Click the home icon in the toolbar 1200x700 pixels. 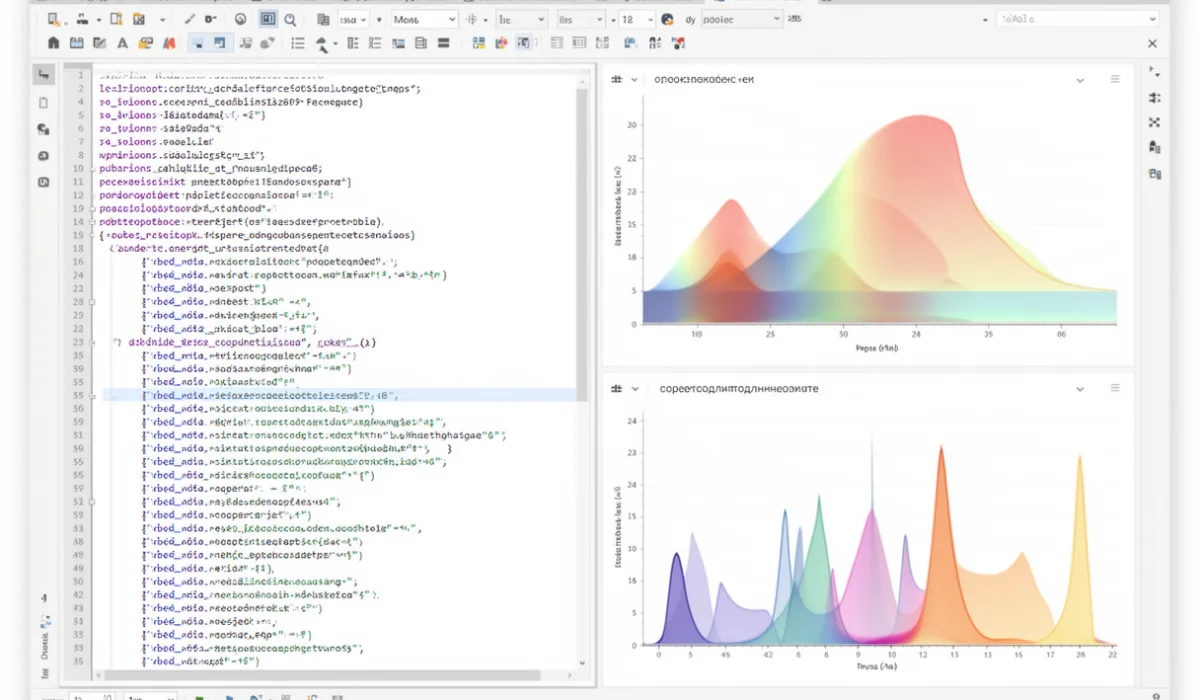click(53, 43)
